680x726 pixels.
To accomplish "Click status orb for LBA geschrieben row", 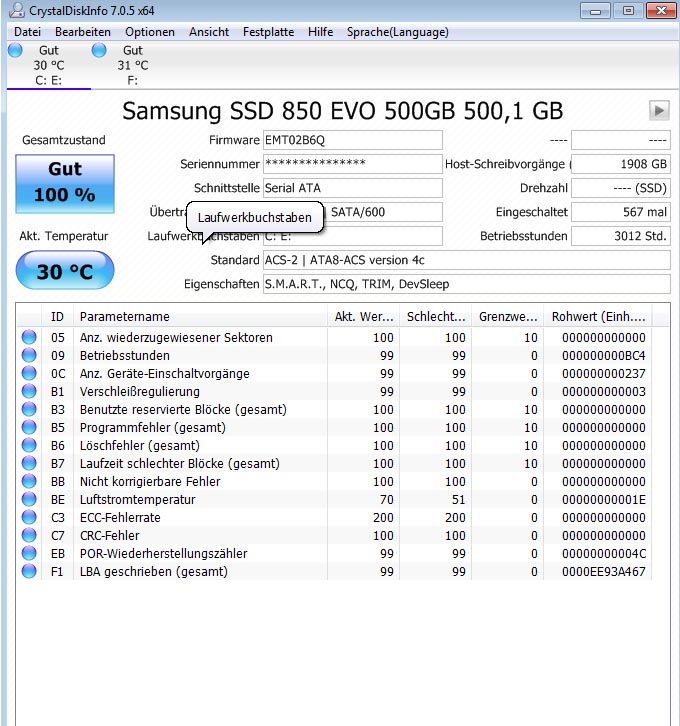I will [29, 571].
